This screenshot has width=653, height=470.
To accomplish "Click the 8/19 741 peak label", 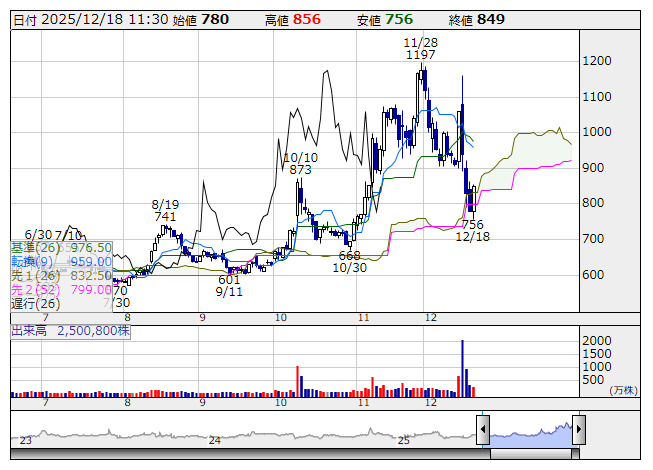I will (165, 210).
